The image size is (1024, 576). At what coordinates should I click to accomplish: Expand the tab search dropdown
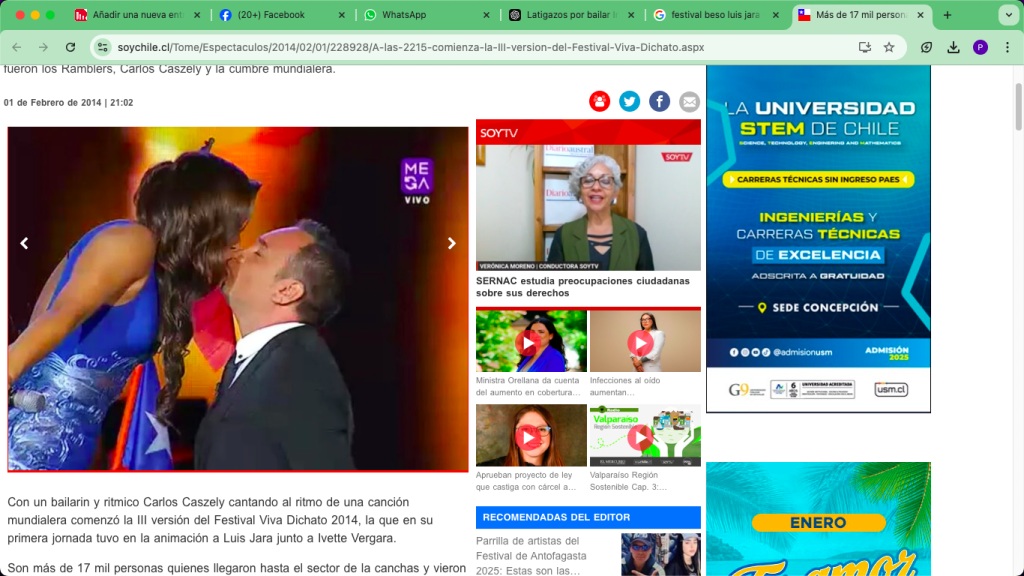pyautogui.click(x=1008, y=15)
